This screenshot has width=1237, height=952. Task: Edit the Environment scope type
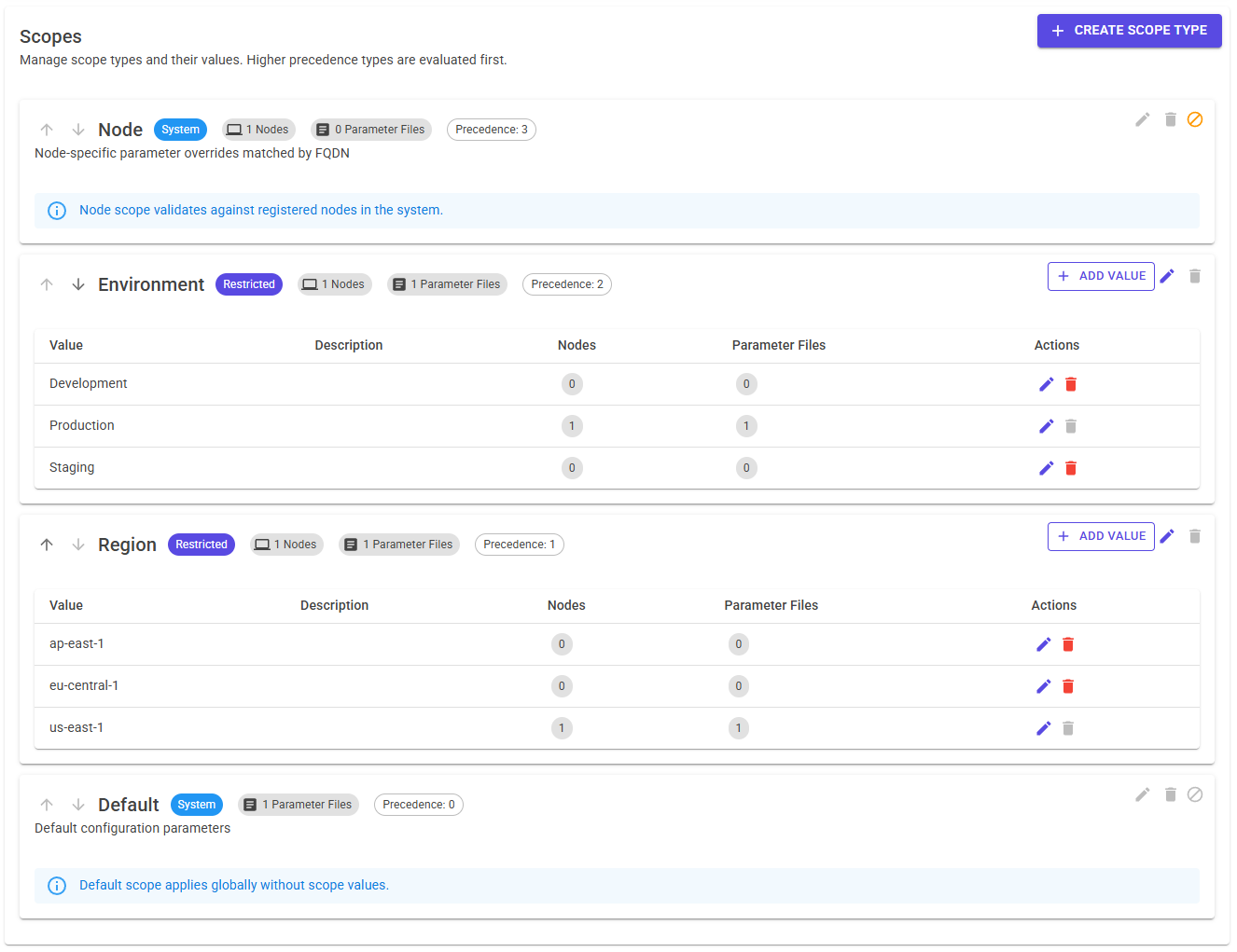tap(1167, 276)
